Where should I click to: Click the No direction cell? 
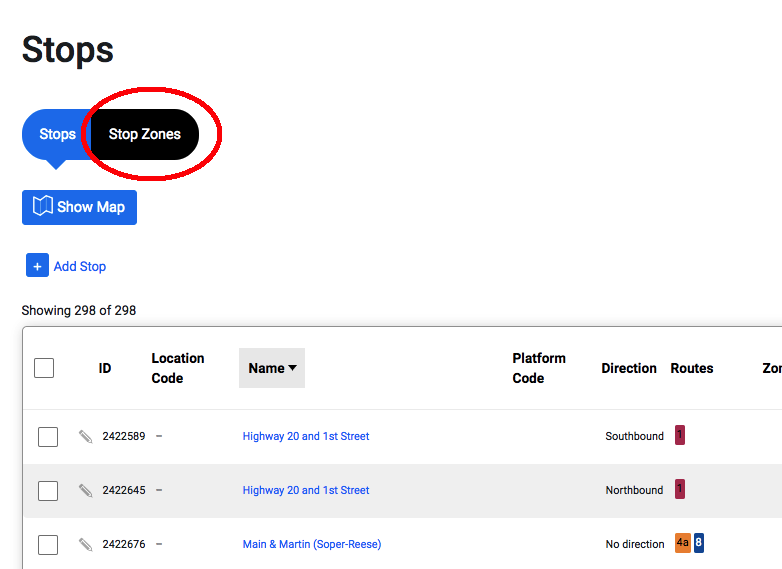(x=635, y=544)
